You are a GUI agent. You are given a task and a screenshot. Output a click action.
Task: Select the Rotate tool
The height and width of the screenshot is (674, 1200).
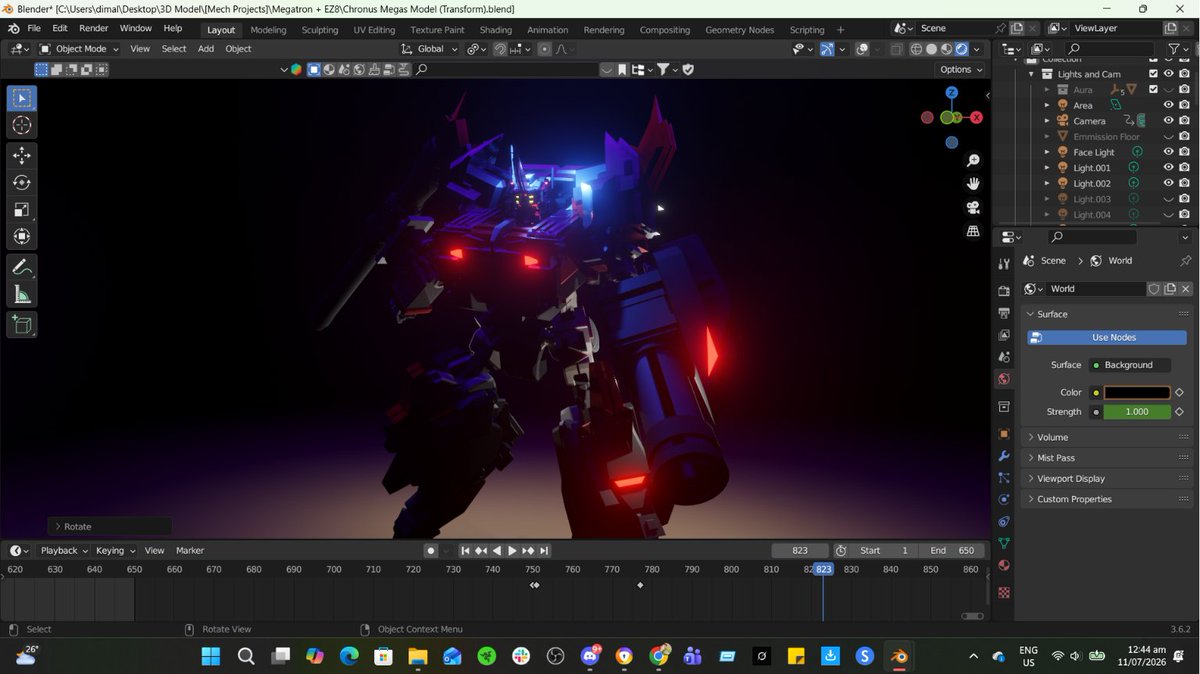(22, 183)
